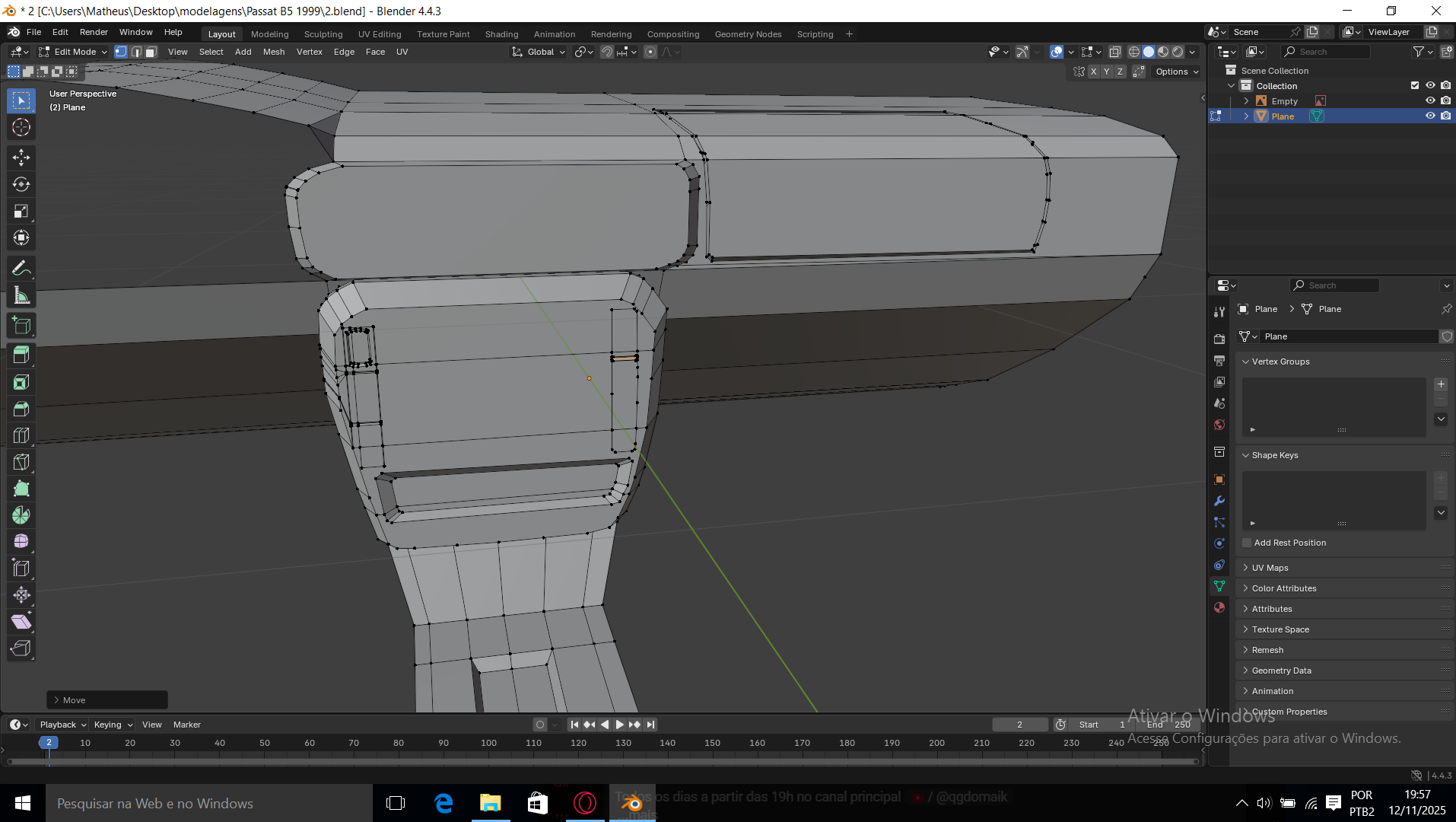Screen dimensions: 1456x822
Task: Select the Scale tool
Action: [x=21, y=211]
